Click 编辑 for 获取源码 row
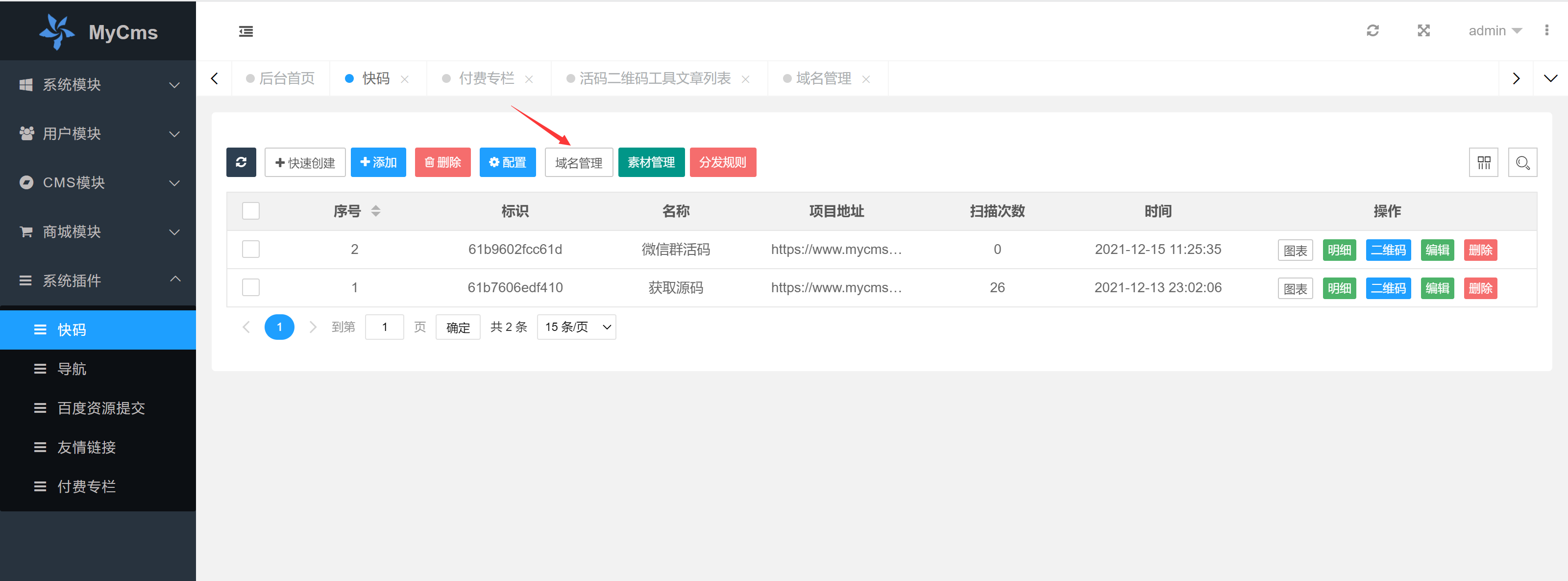This screenshot has width=1568, height=581. click(x=1437, y=288)
